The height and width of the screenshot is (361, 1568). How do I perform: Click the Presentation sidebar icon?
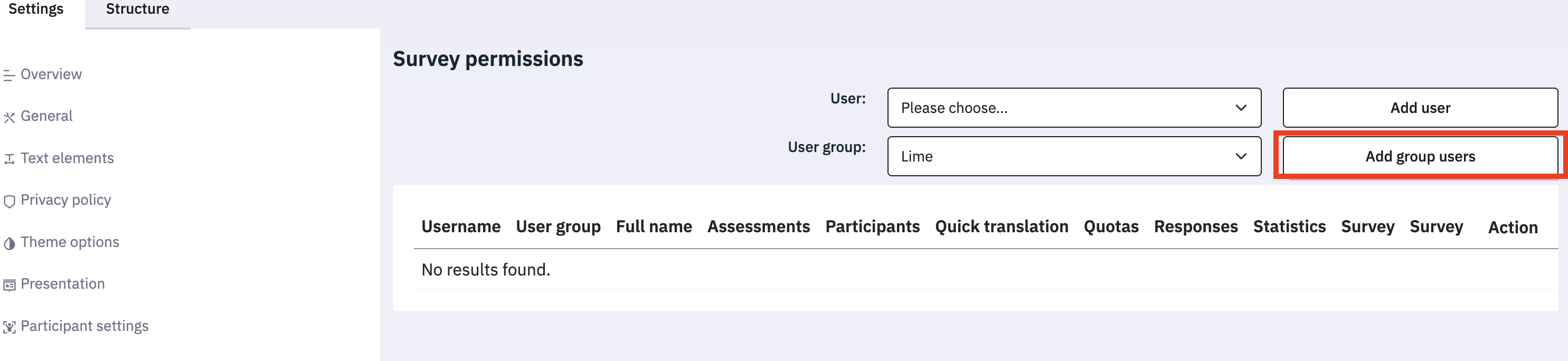(9, 285)
